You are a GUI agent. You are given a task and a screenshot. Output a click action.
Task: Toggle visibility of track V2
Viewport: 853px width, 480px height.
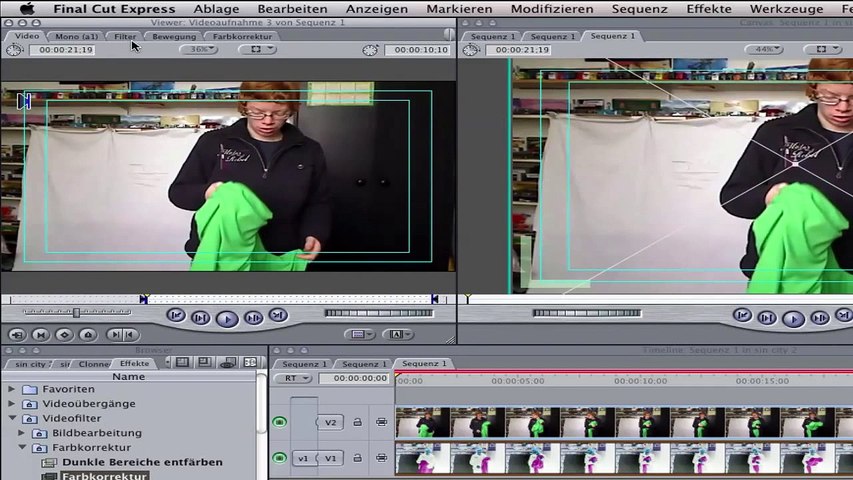pos(280,422)
